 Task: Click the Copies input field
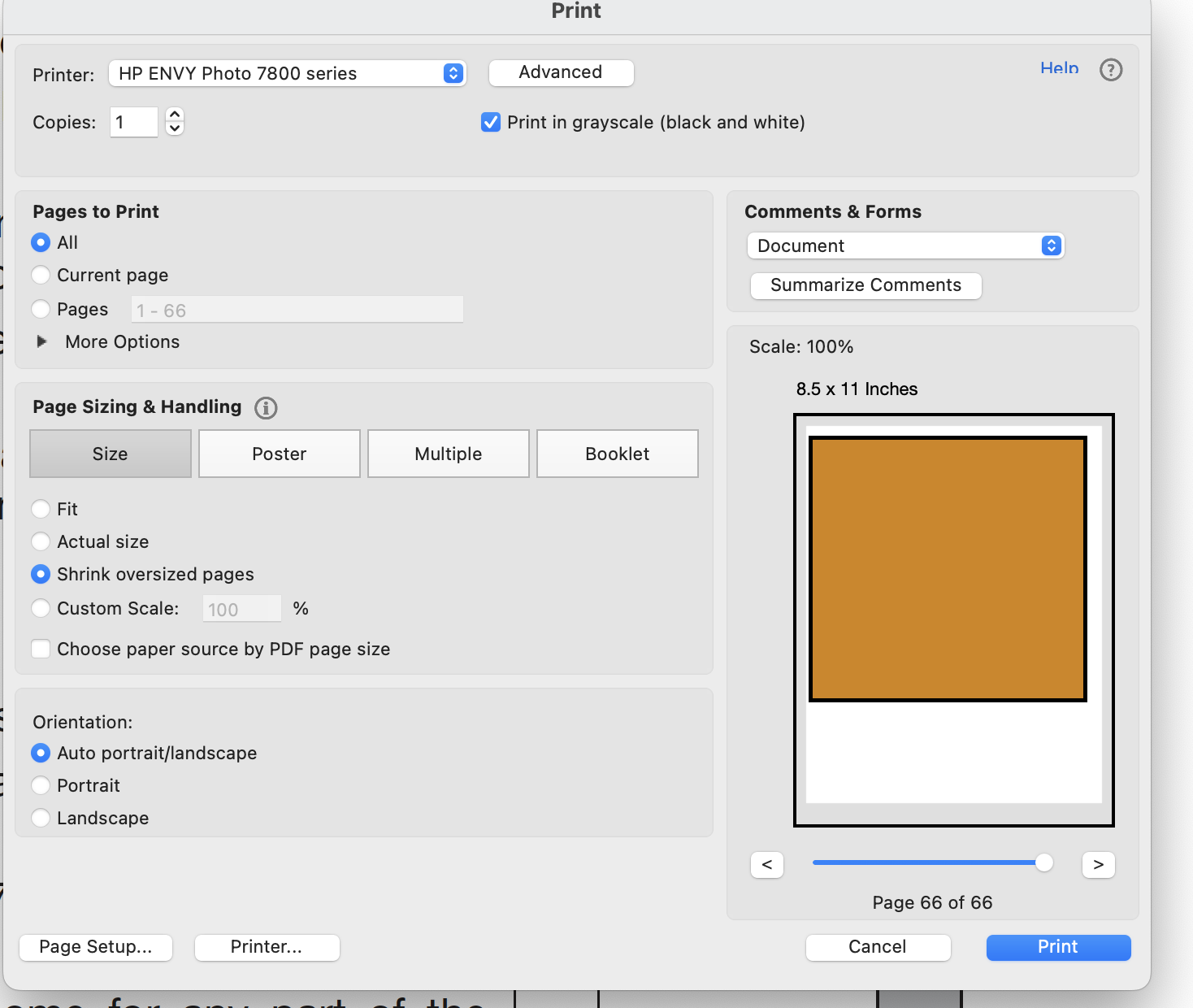134,122
